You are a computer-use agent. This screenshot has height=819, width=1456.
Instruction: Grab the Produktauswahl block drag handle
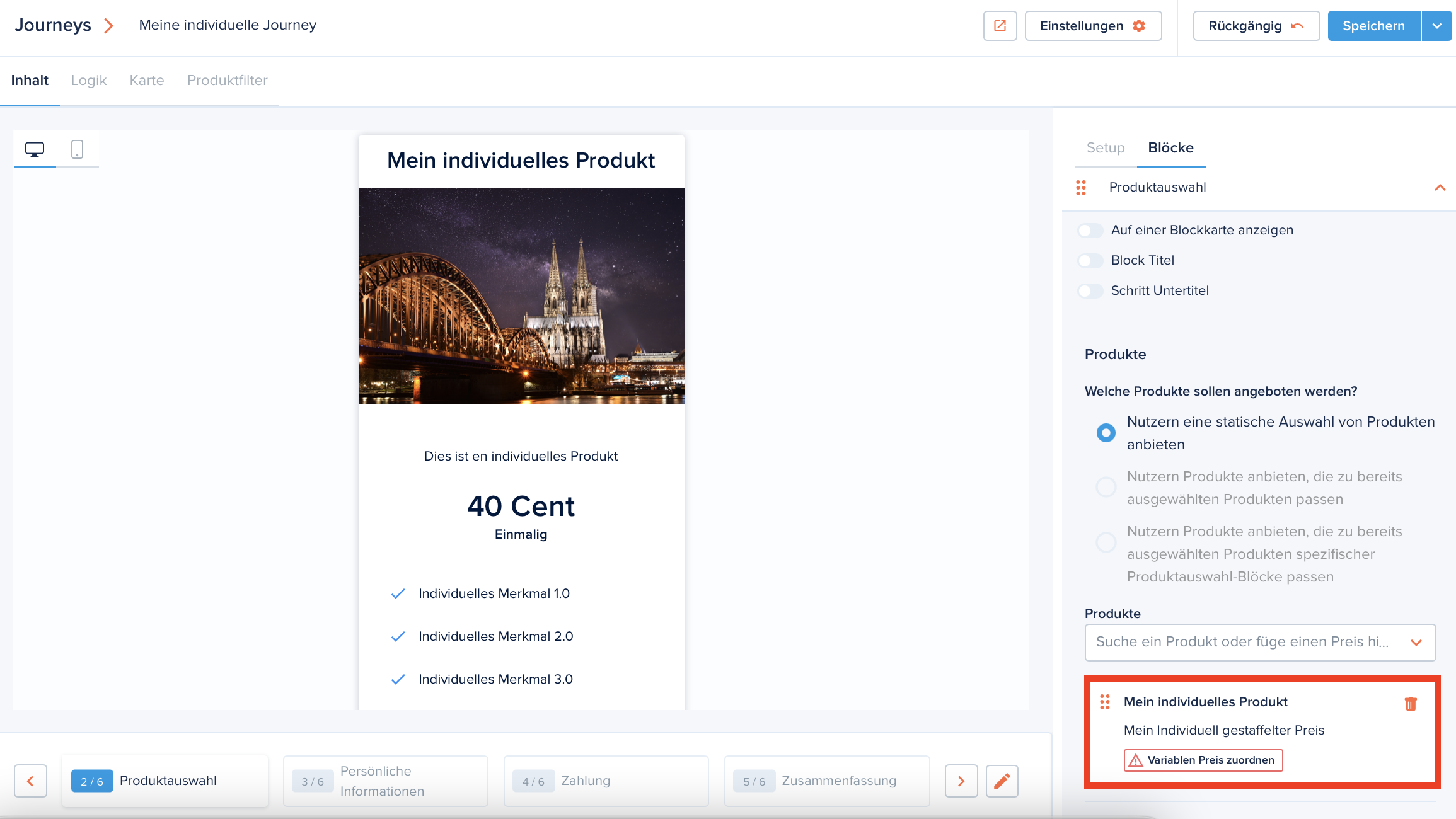pos(1081,188)
